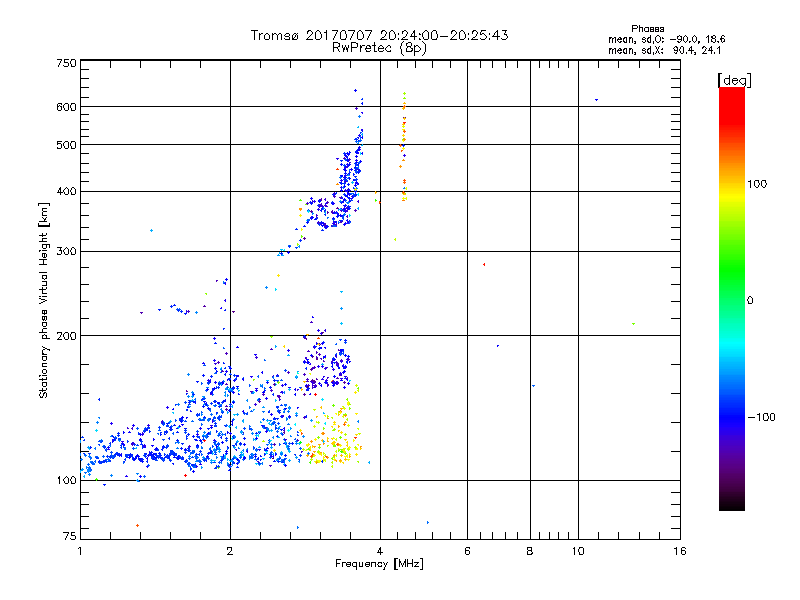The height and width of the screenshot is (600, 800).
Task: Click the isolated red point near 6.5 MHz
Action: pyautogui.click(x=484, y=264)
